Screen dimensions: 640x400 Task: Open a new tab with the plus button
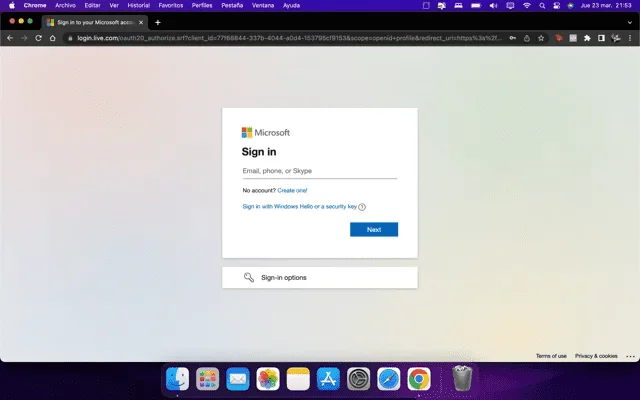(x=157, y=22)
